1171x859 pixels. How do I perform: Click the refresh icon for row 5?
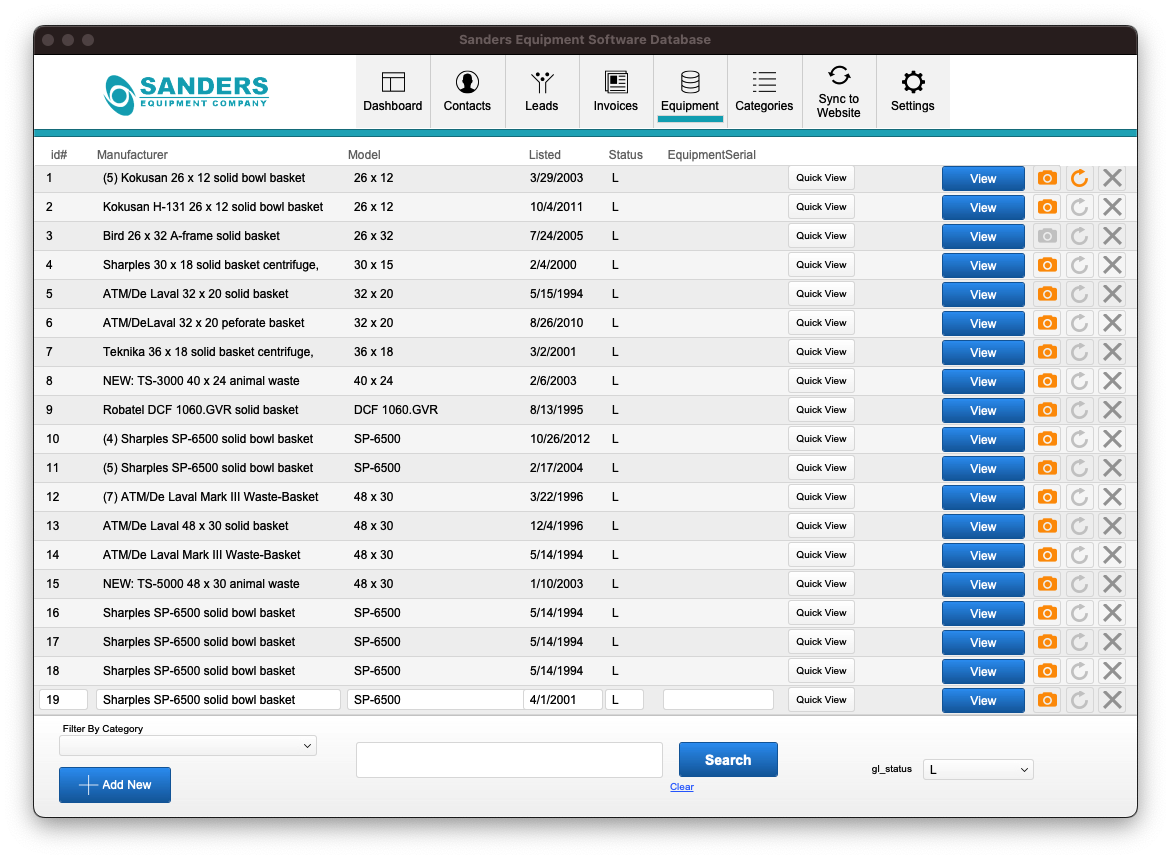1079,294
